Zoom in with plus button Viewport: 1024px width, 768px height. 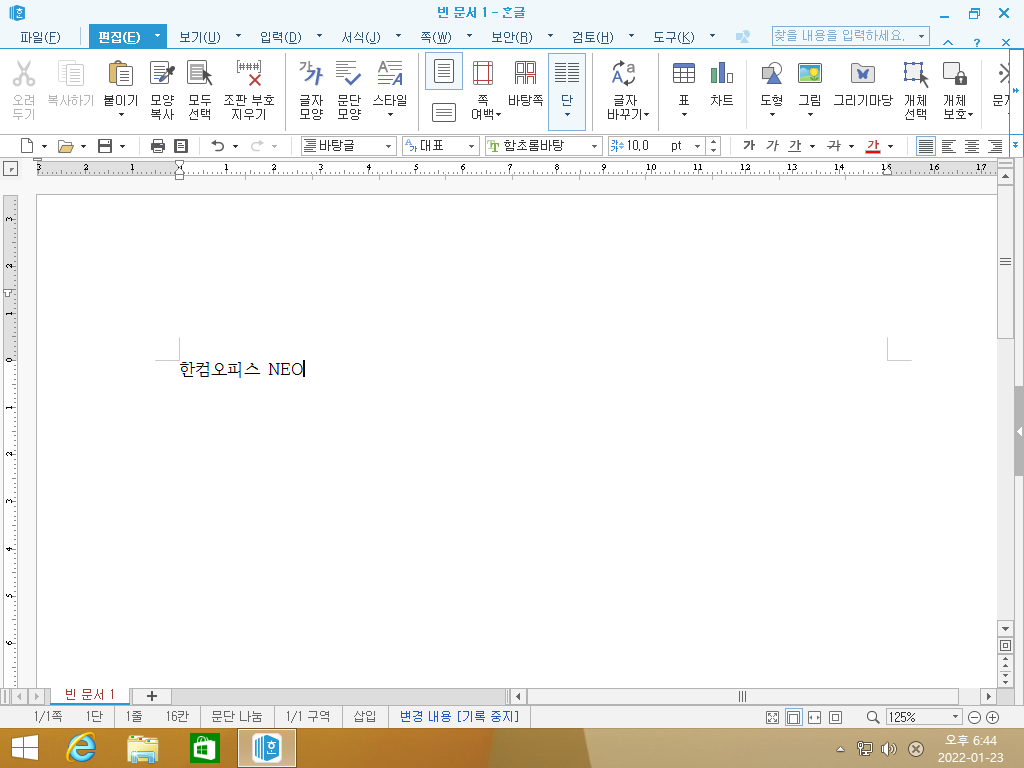click(992, 717)
